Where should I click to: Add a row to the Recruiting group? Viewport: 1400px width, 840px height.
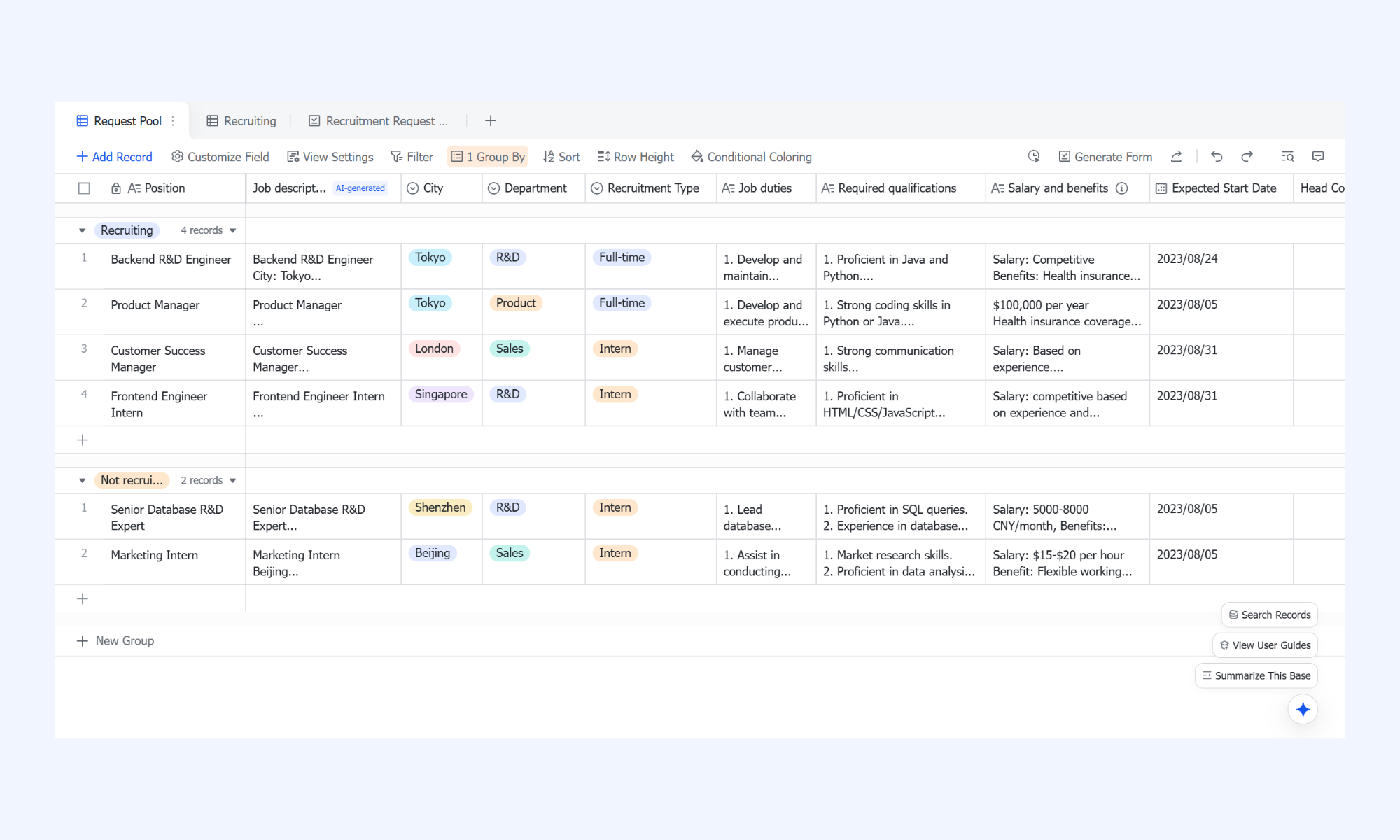(x=83, y=440)
